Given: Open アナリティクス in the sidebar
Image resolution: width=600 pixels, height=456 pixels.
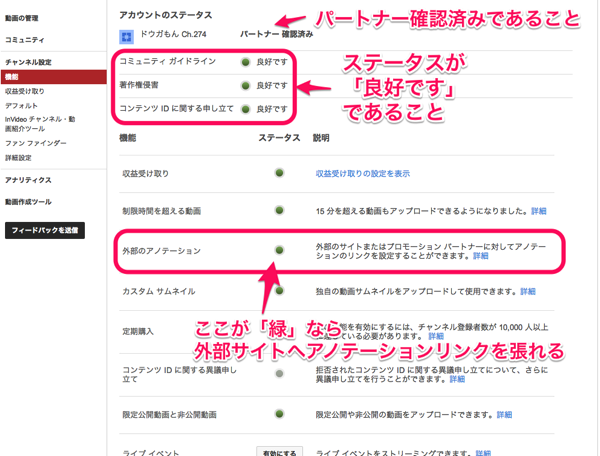Looking at the screenshot, I should click(28, 180).
